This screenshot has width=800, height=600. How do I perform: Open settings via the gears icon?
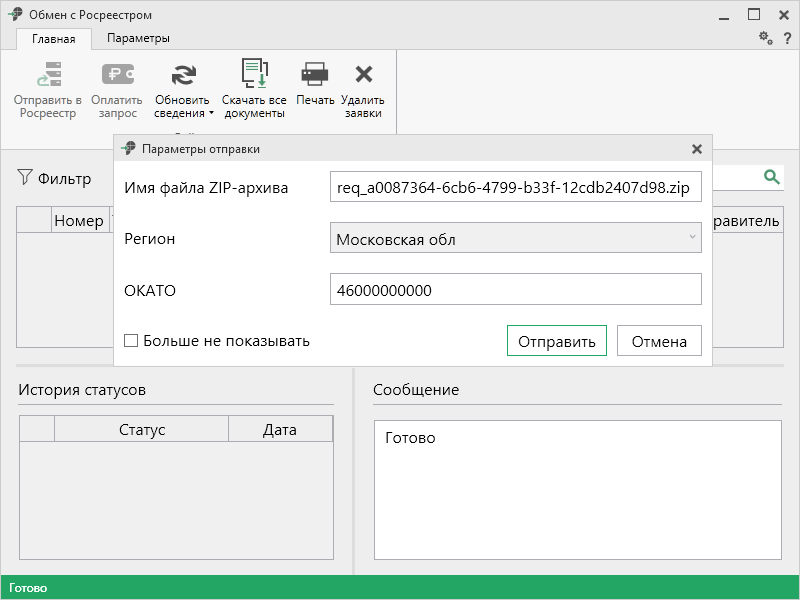pyautogui.click(x=765, y=38)
